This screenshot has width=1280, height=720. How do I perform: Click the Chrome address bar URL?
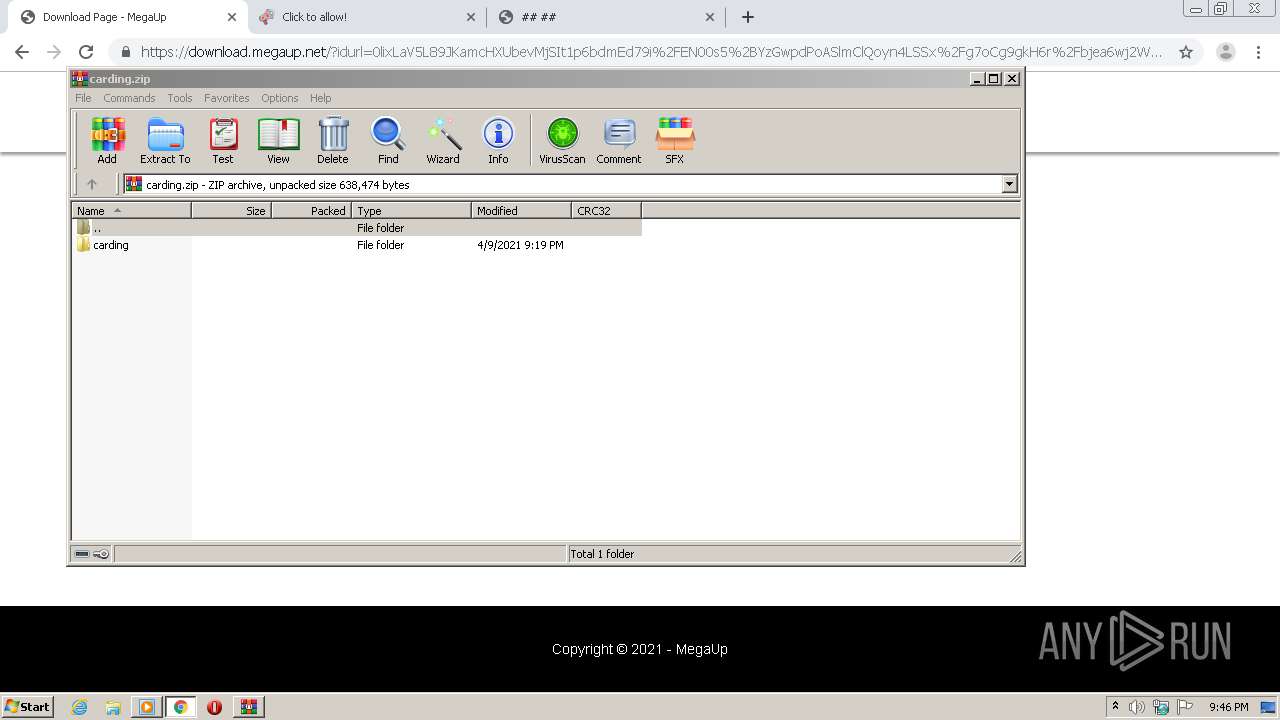click(x=651, y=52)
